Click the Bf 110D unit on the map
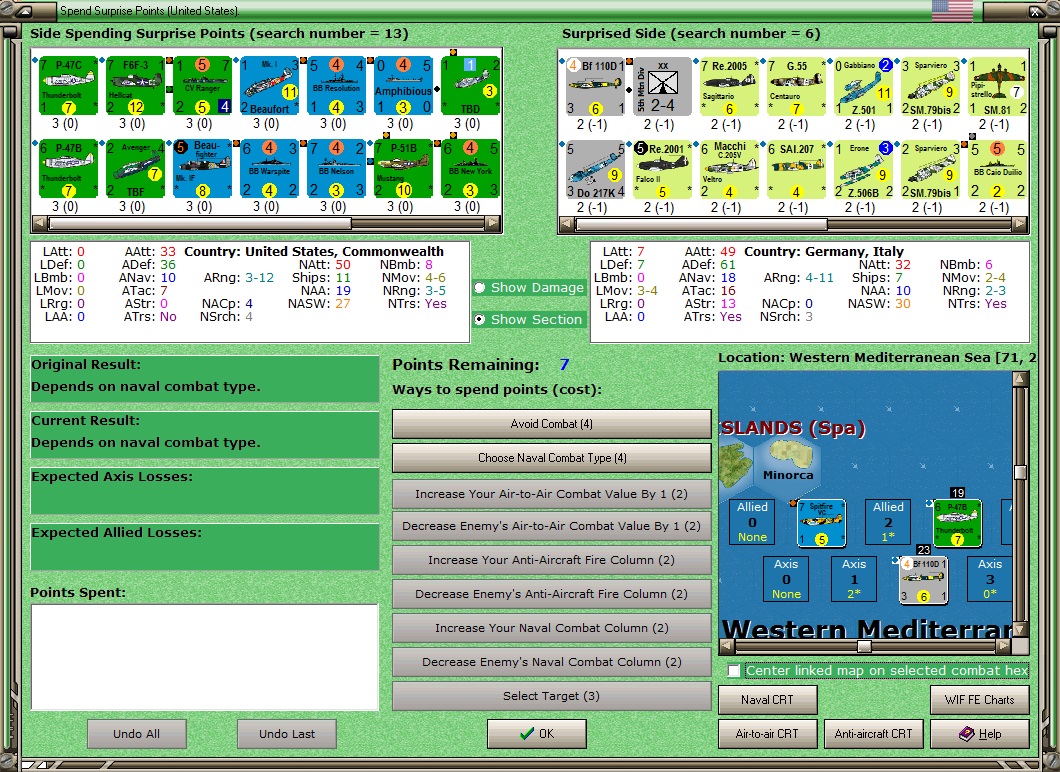The height and width of the screenshot is (772, 1060). click(x=923, y=579)
